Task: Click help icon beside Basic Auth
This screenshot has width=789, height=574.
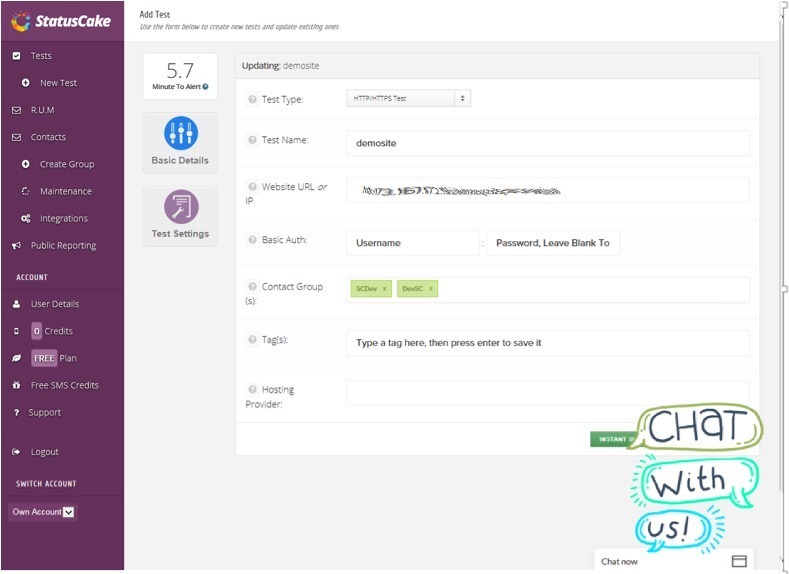Action: tap(252, 240)
